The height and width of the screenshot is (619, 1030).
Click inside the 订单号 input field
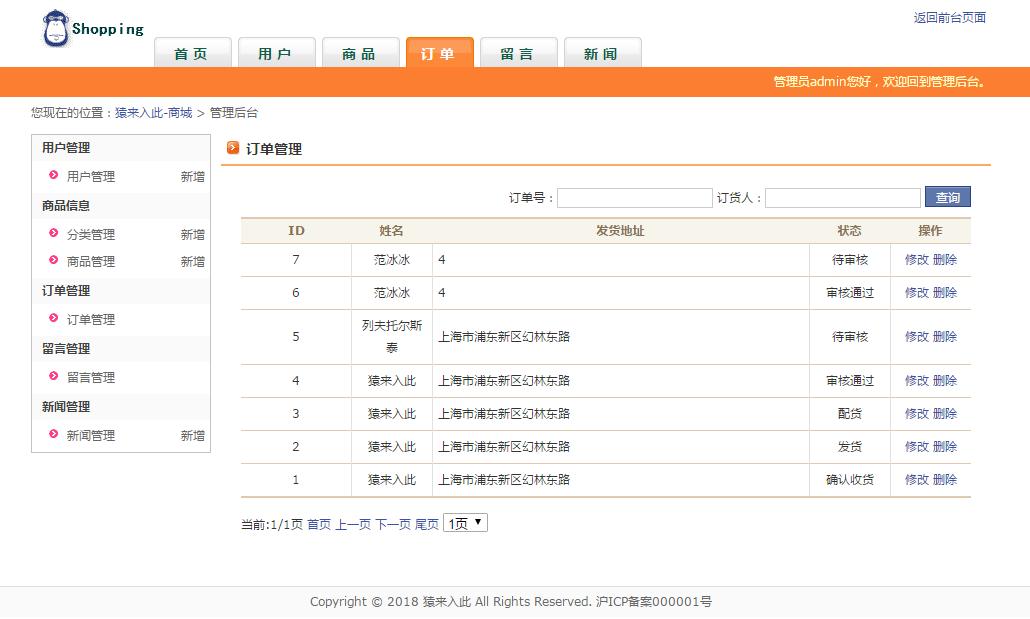coord(634,197)
